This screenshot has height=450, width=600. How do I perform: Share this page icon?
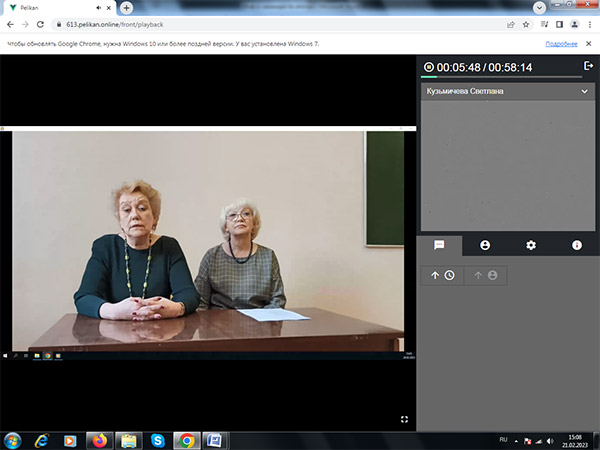click(510, 24)
